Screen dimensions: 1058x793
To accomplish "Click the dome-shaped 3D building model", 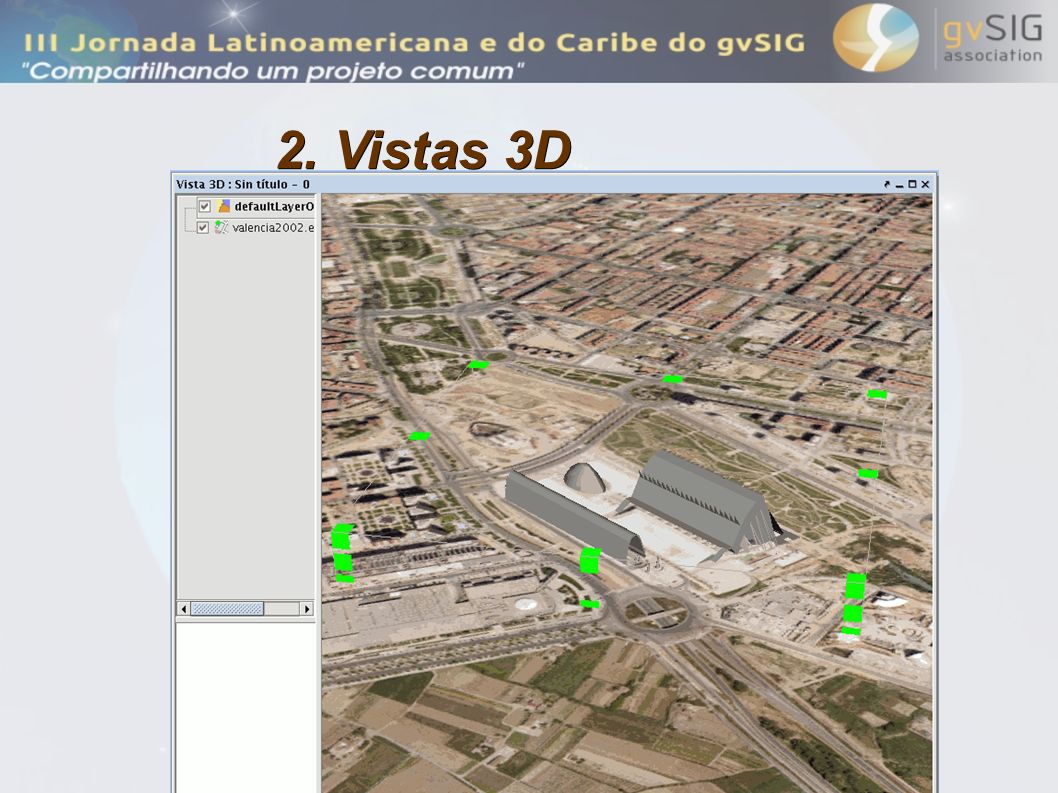I will [x=584, y=477].
